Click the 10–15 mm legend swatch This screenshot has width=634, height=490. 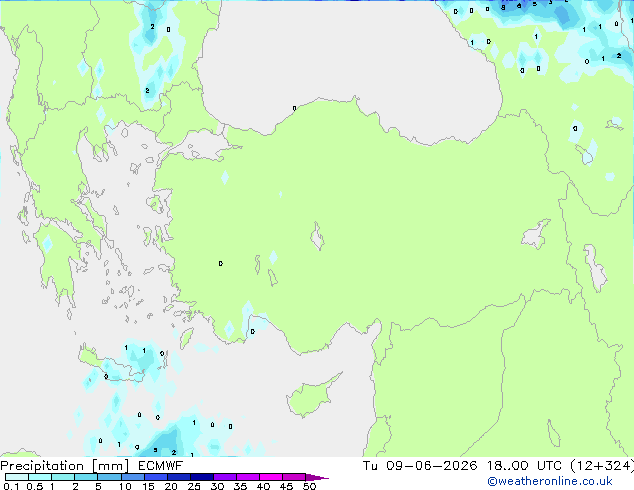tap(132, 477)
